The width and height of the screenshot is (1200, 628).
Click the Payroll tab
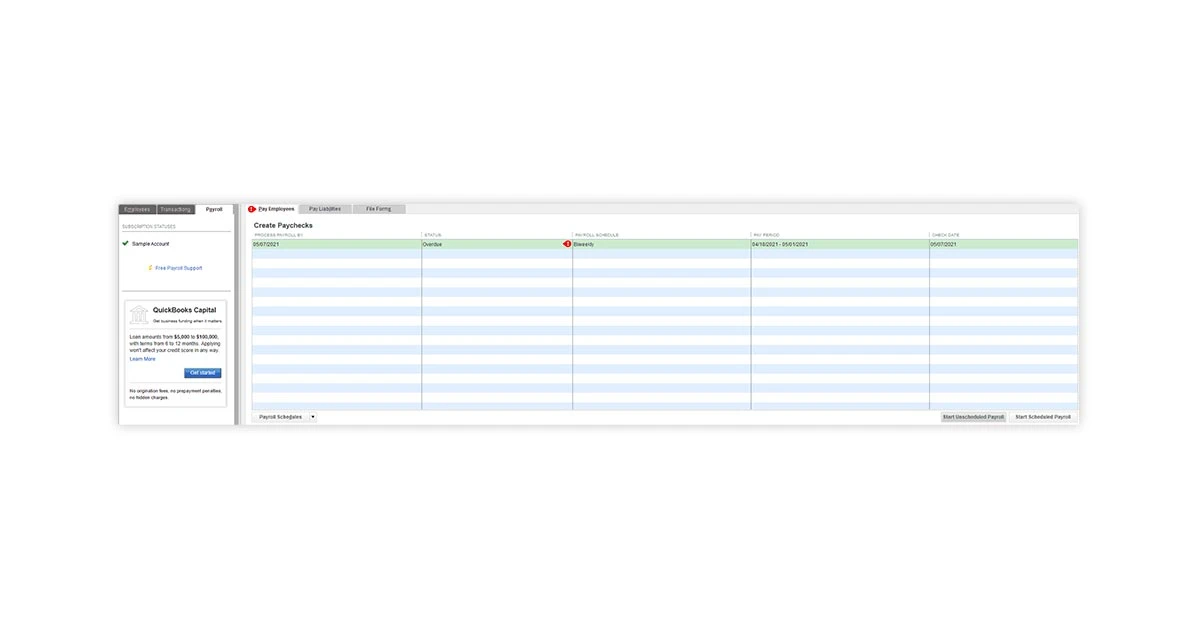click(214, 209)
